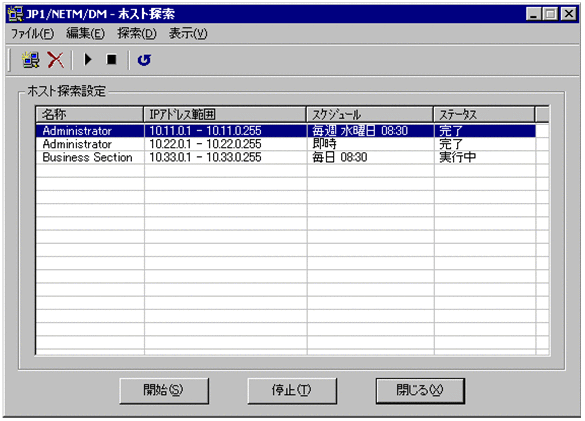Open the ファイル(F) menu
Image resolution: width=585 pixels, height=421 pixels.
[x=32, y=34]
